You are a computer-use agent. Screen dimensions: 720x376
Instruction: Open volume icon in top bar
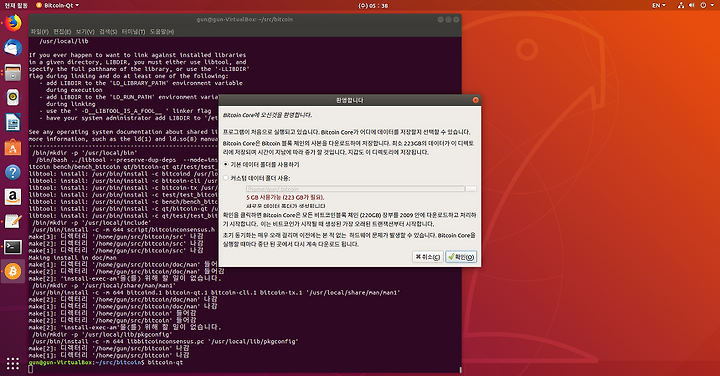[x=692, y=6]
